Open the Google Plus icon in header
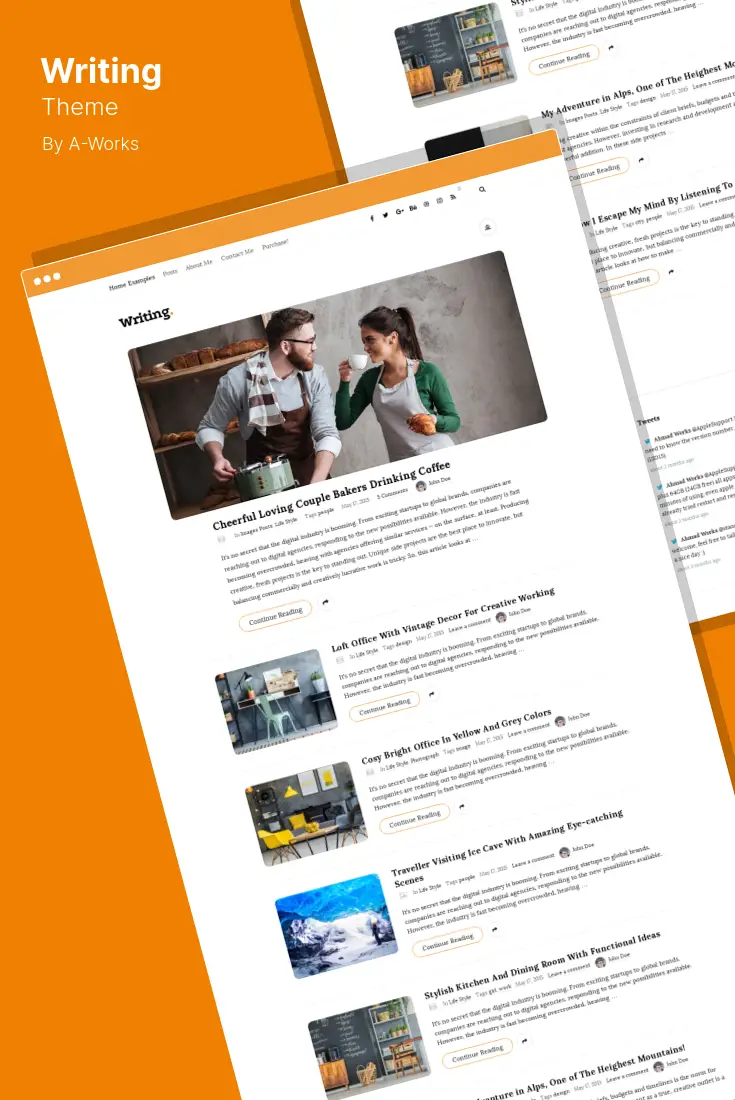The height and width of the screenshot is (1100, 735). click(399, 211)
